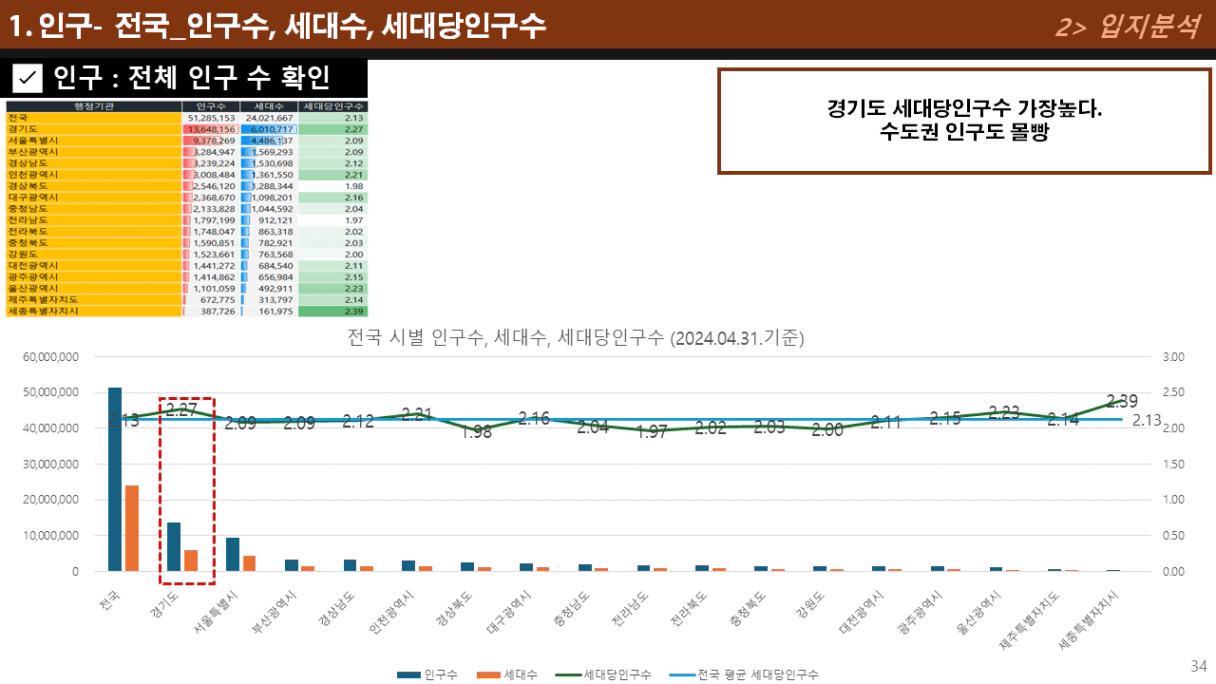Select the red dashed box around 경기도
1216x684 pixels.
[187, 399]
